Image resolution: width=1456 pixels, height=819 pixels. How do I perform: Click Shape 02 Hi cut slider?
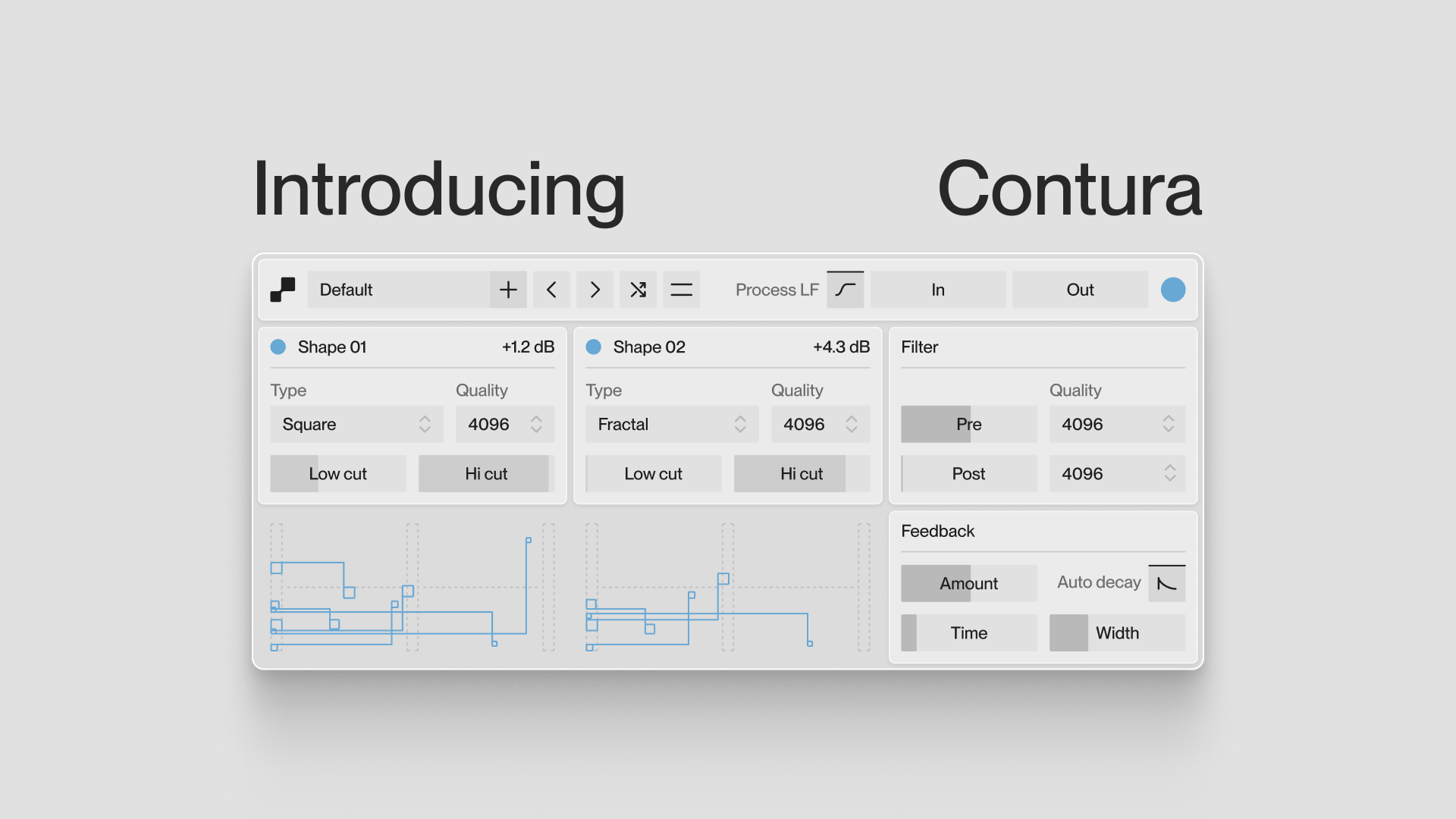pyautogui.click(x=802, y=473)
